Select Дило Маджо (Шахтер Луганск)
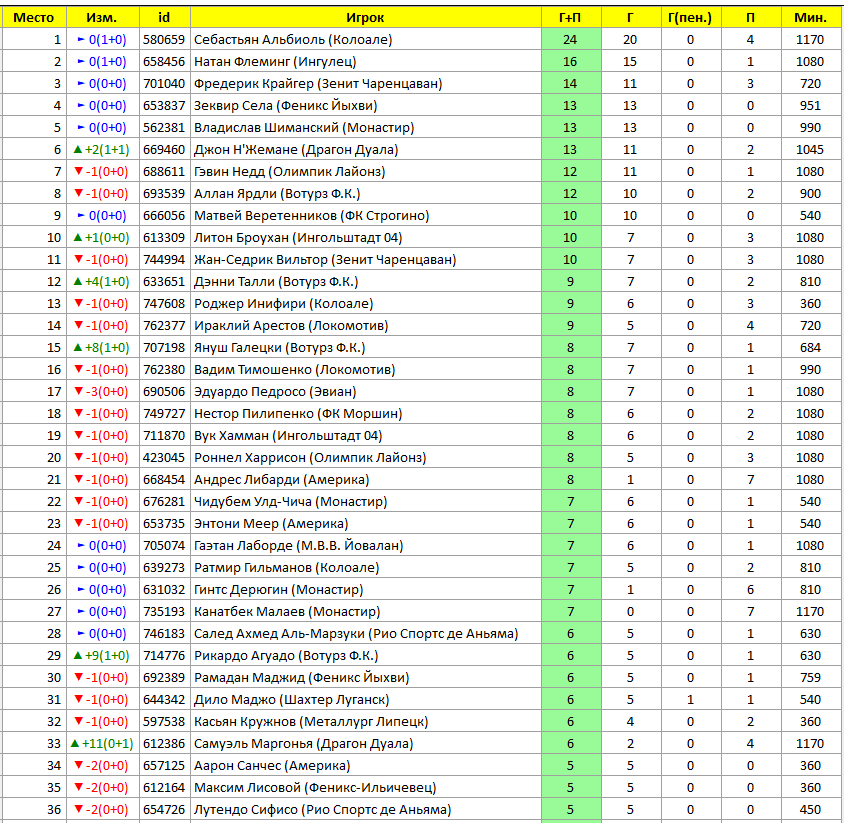Viewport: 844px width, 823px height. 292,700
